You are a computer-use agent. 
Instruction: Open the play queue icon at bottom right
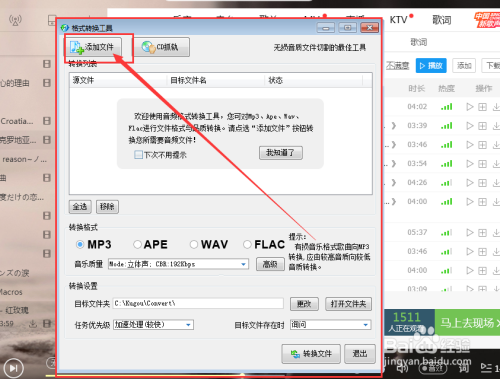pyautogui.click(x=486, y=368)
